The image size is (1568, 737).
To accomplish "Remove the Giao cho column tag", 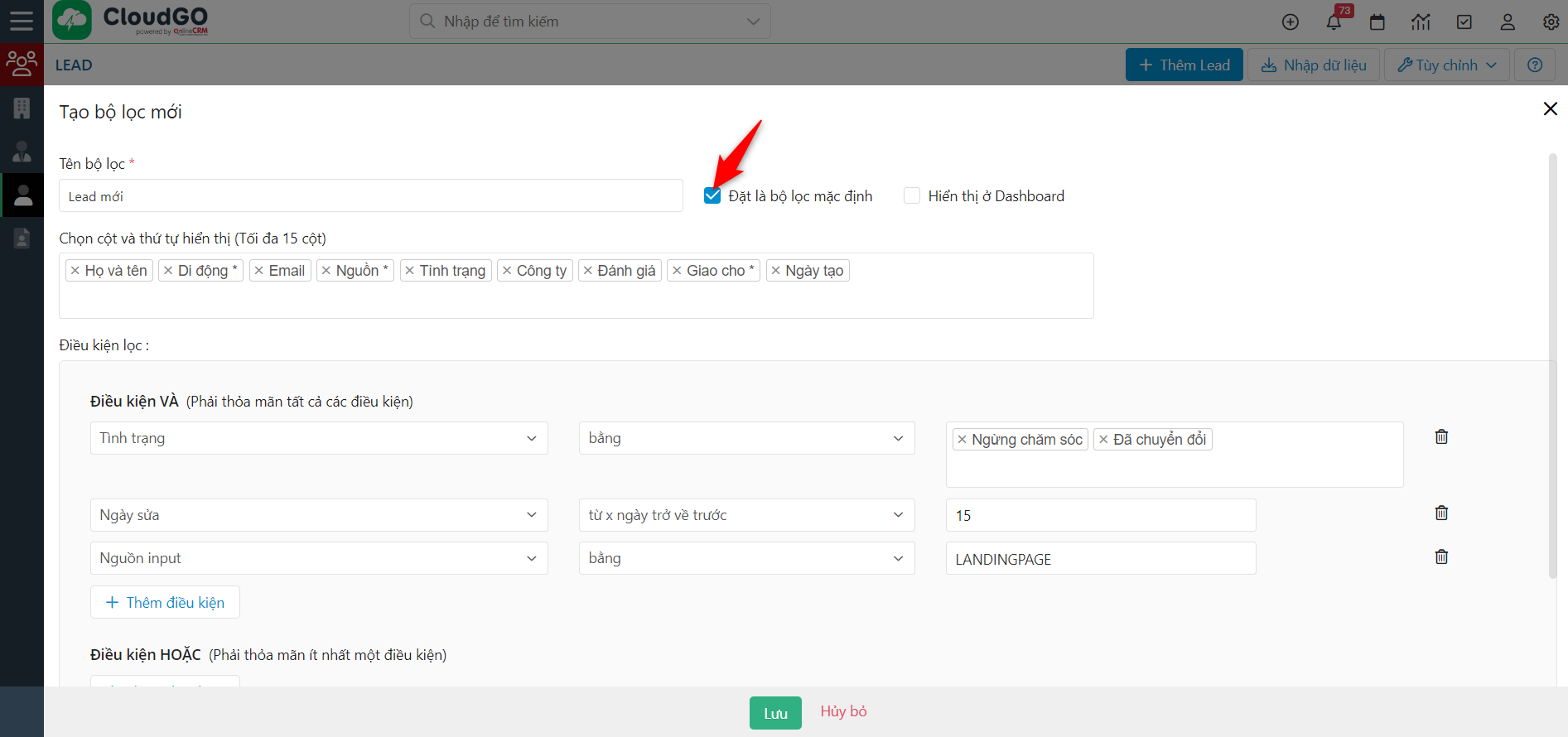I will pos(677,271).
